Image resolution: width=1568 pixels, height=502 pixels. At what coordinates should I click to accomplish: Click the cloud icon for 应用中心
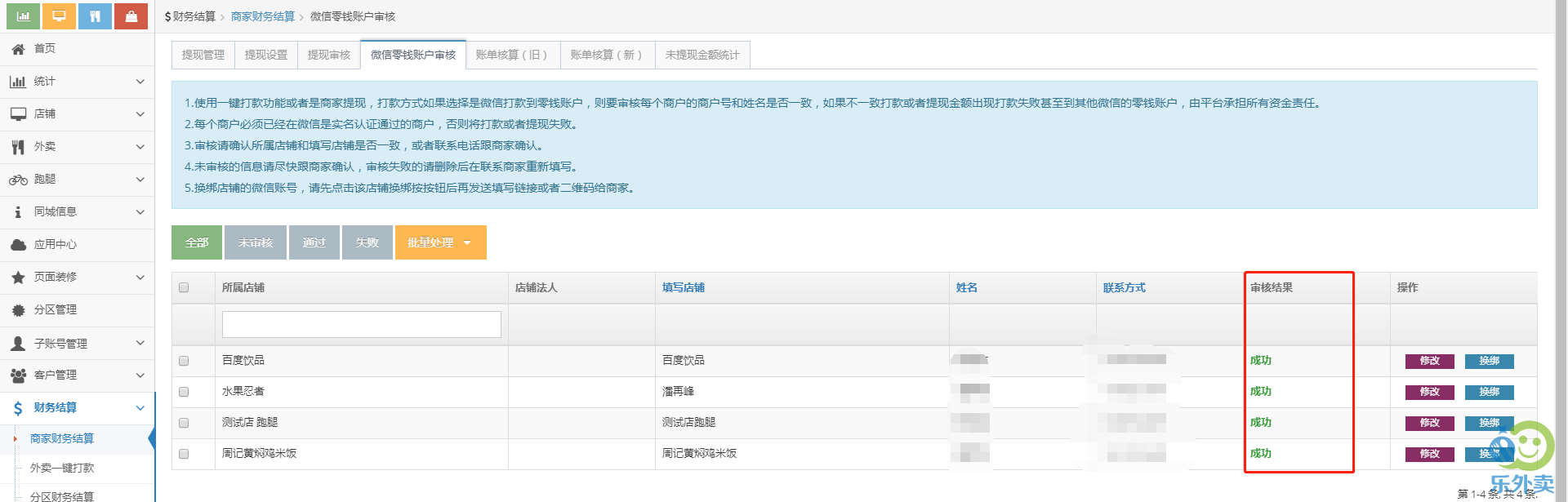click(x=18, y=245)
